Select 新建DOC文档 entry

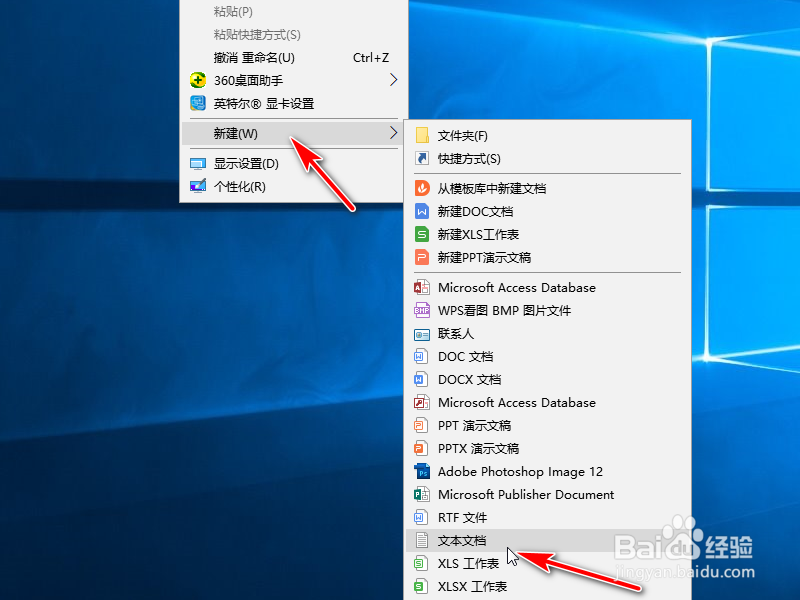coord(547,211)
